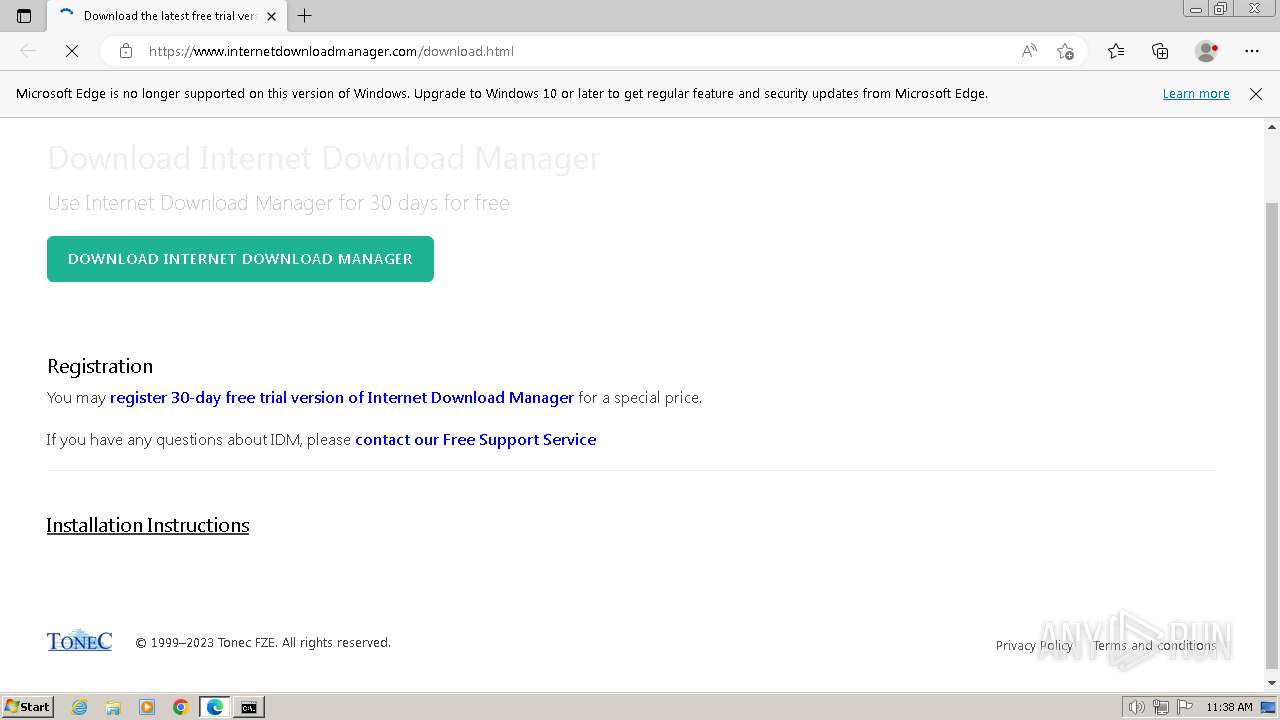Click the show desktop tray monitor icon
The width and height of the screenshot is (1280, 720).
[x=1268, y=707]
